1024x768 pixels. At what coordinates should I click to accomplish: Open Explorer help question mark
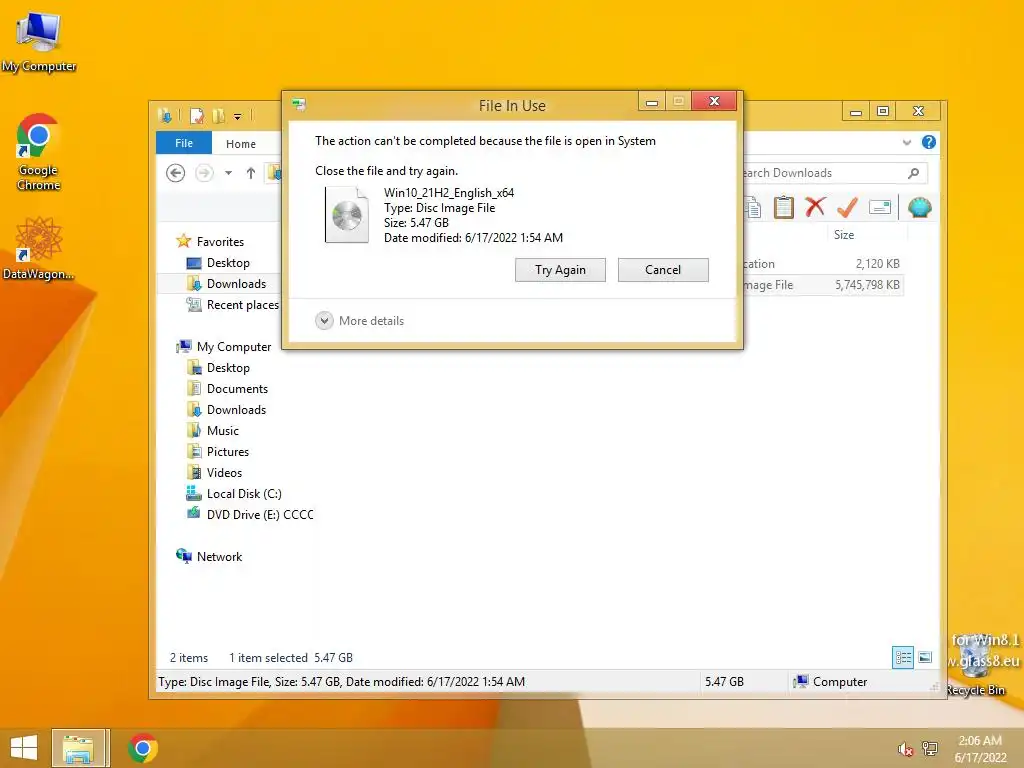click(929, 142)
